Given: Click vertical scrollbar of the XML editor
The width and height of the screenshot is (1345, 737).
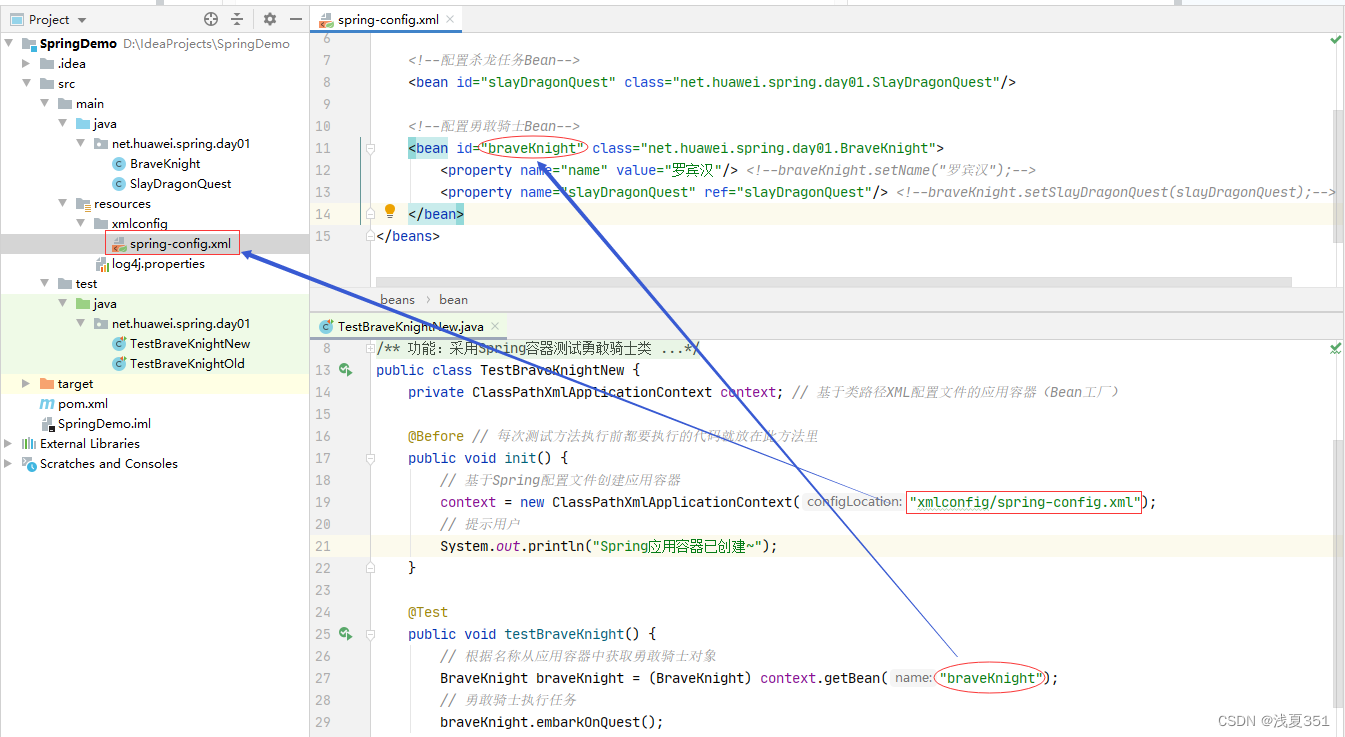Looking at the screenshot, I should coord(1338,175).
